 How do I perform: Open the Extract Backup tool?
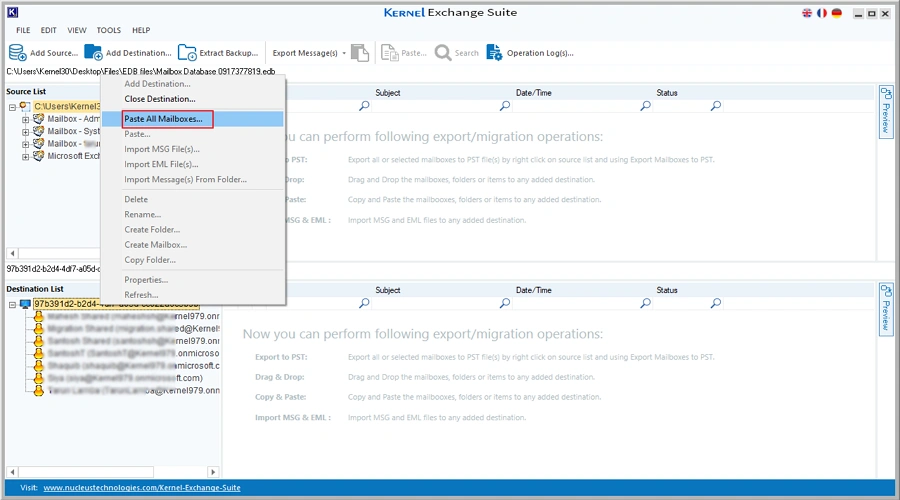pyautogui.click(x=187, y=52)
